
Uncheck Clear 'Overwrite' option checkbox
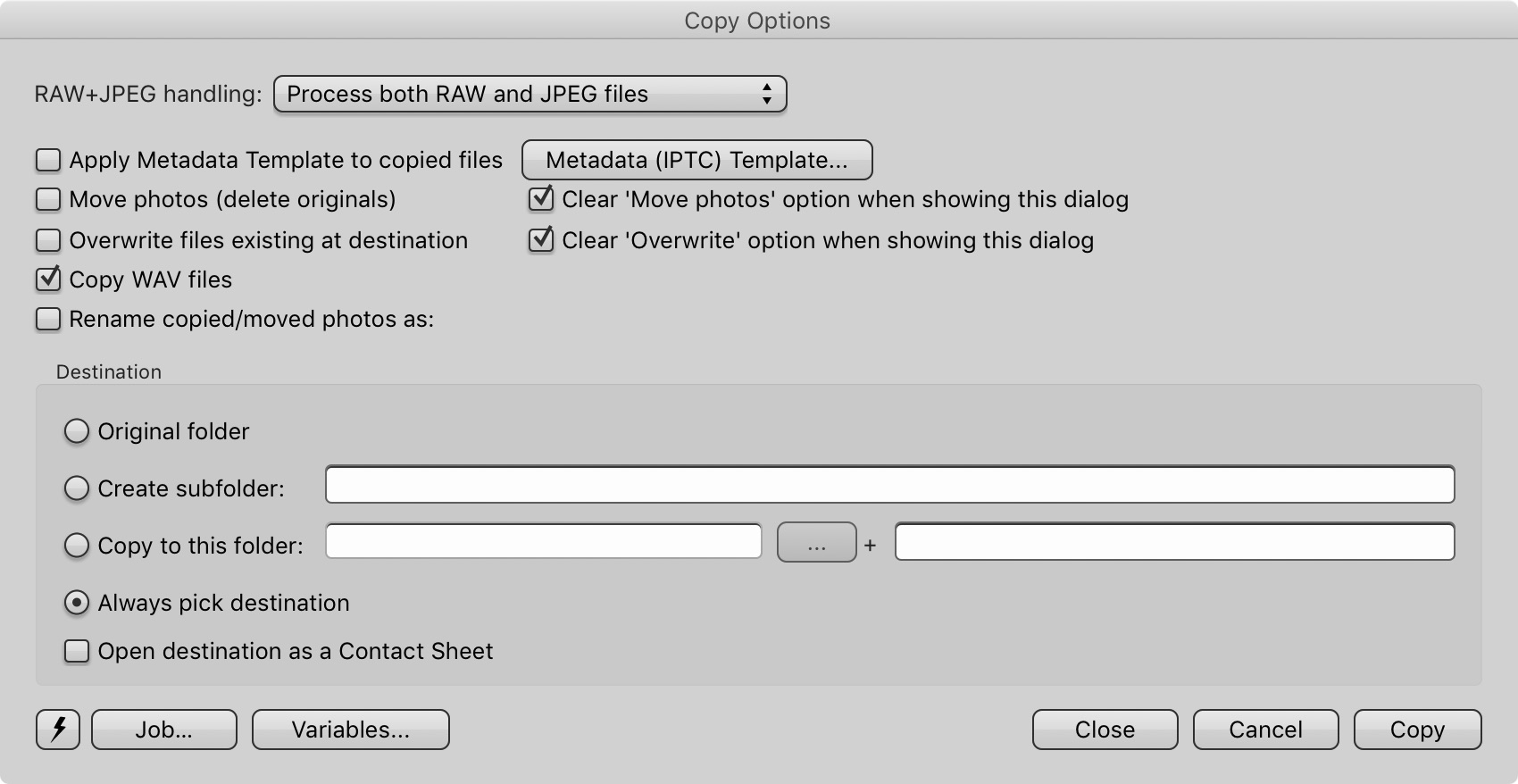[x=541, y=240]
